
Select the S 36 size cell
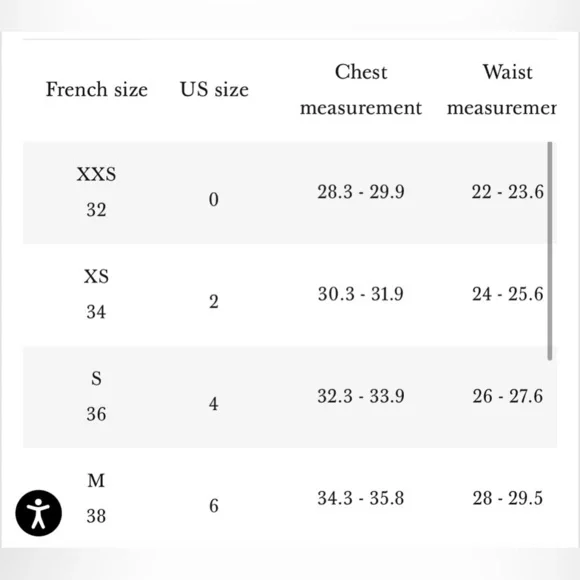click(x=96, y=396)
